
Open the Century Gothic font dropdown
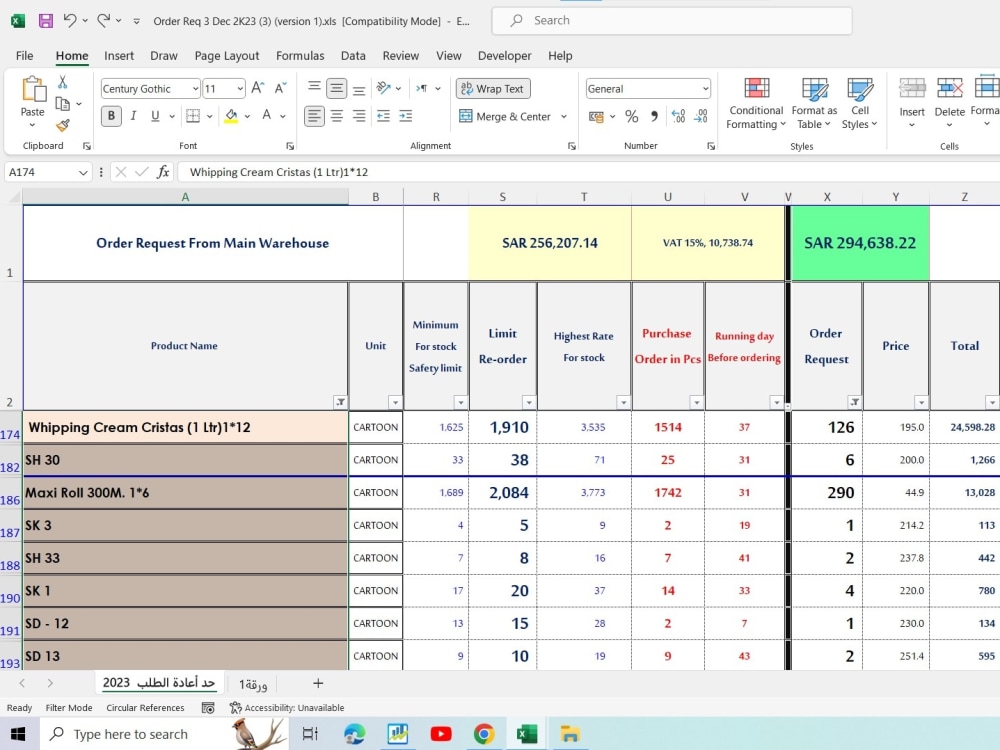point(195,89)
